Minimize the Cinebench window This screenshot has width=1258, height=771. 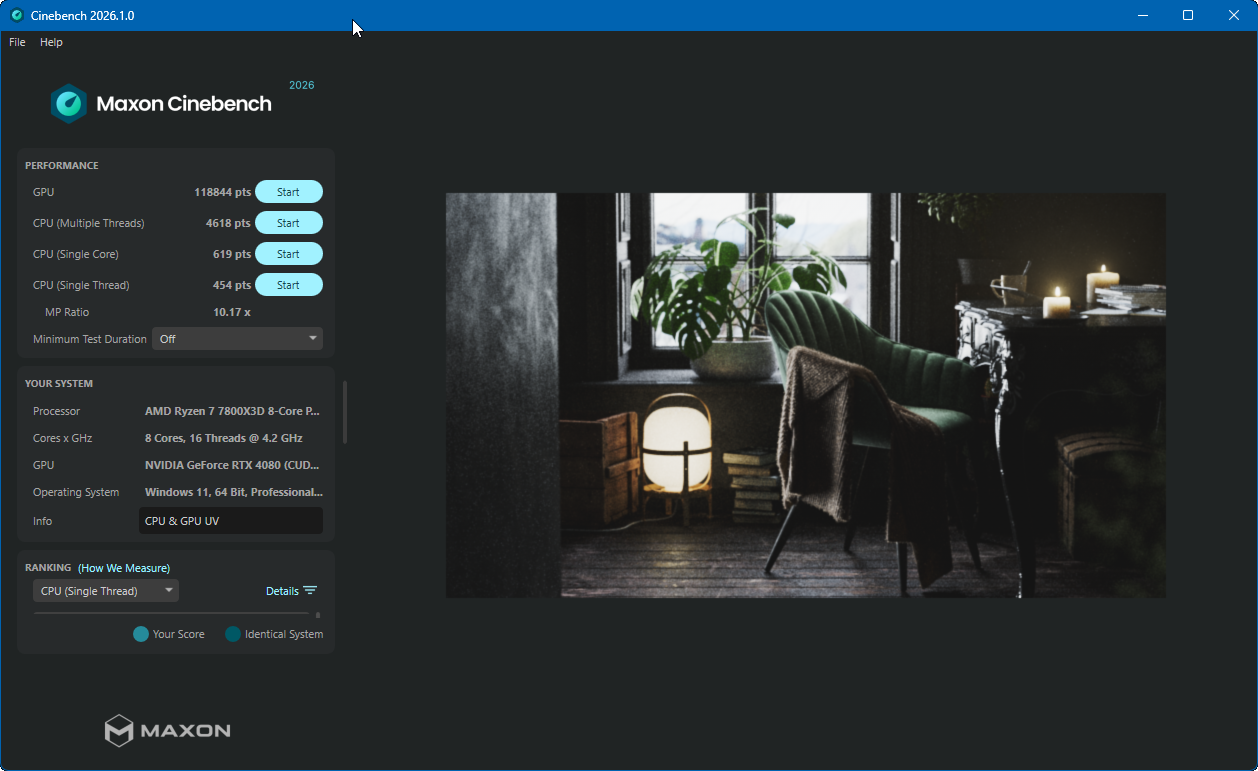(x=1142, y=15)
